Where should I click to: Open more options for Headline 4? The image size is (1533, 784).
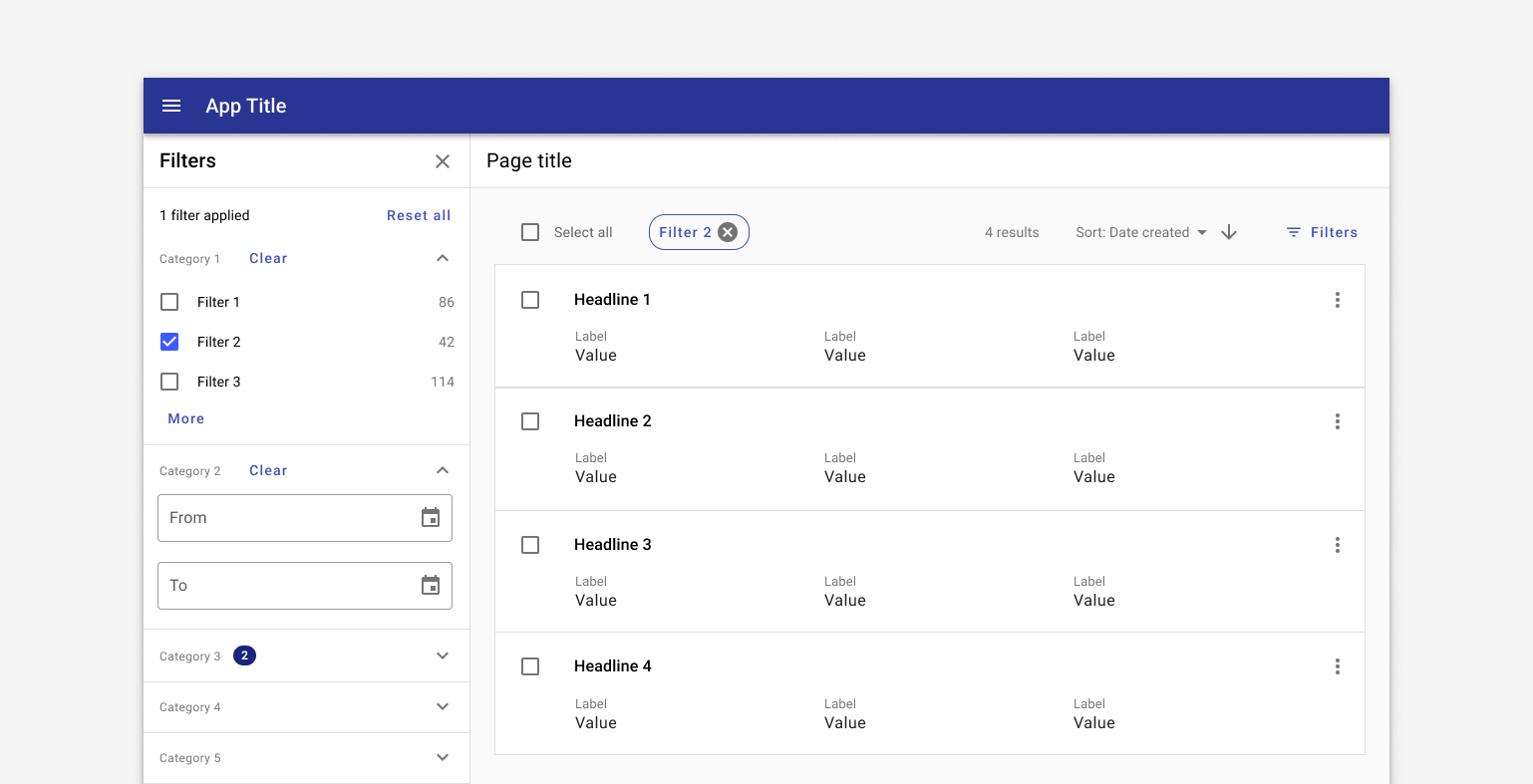pos(1338,666)
